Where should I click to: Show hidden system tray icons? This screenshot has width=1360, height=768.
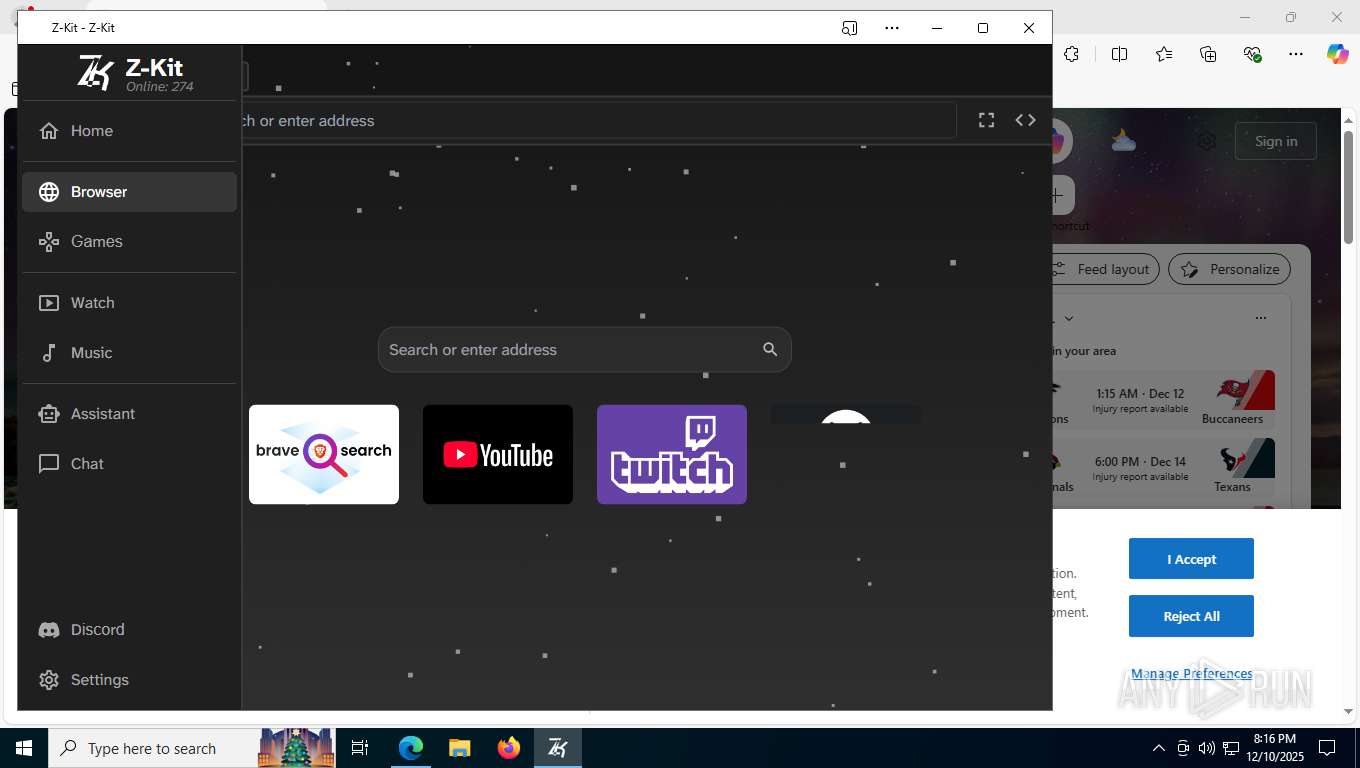point(1159,748)
